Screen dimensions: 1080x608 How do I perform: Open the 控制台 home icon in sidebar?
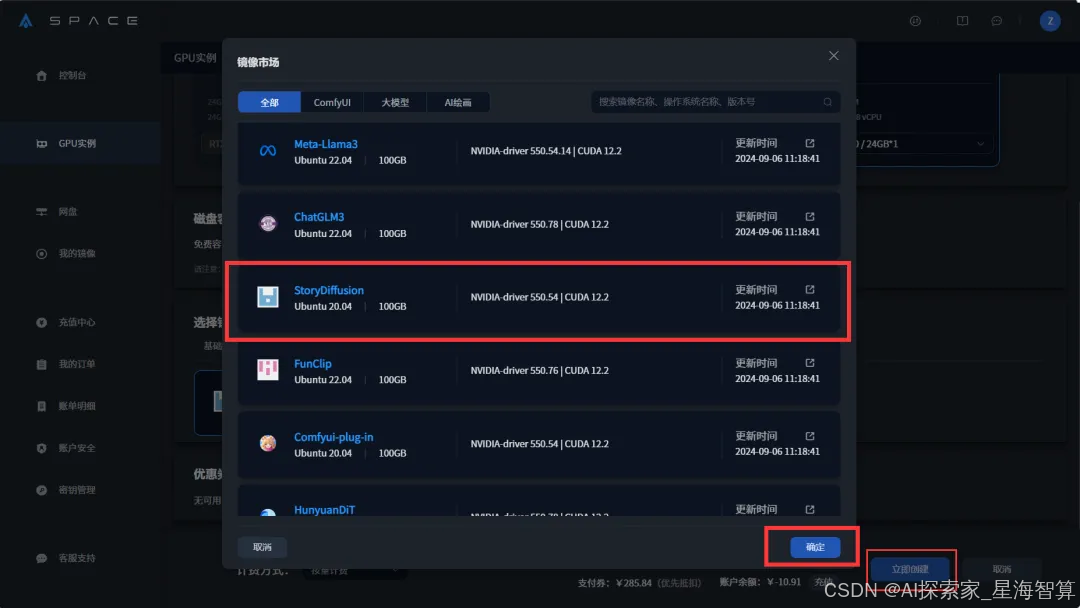[41, 76]
